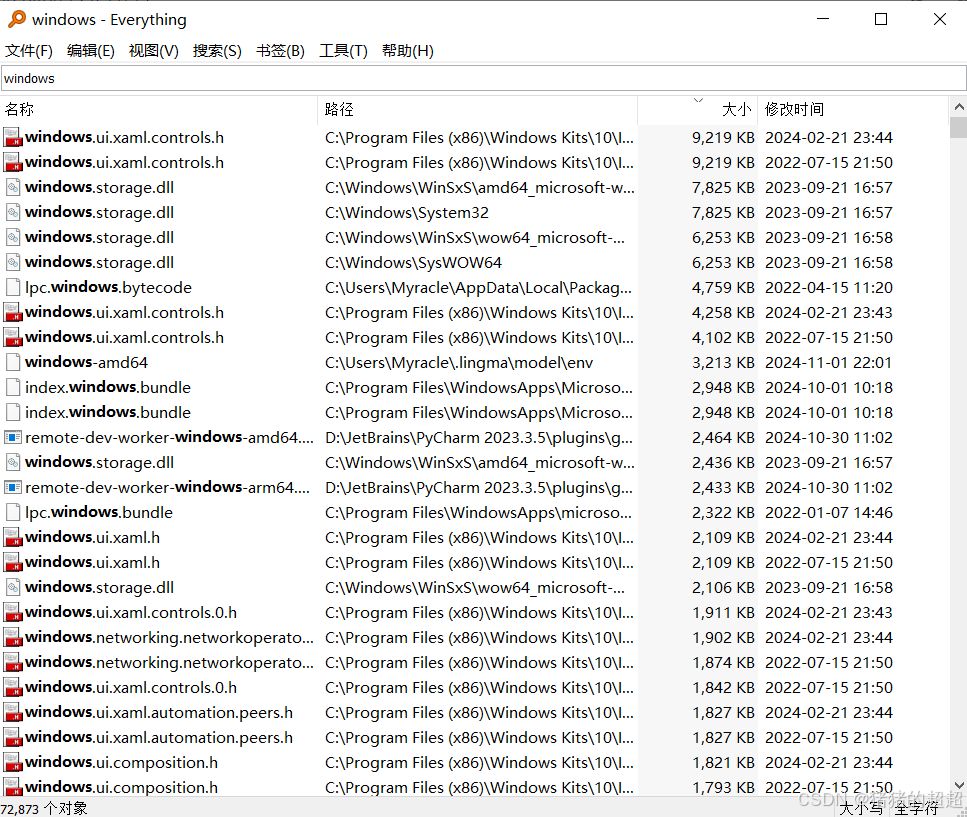The image size is (967, 817).
Task: Click the size value '2,464 KB'
Action: coord(723,438)
